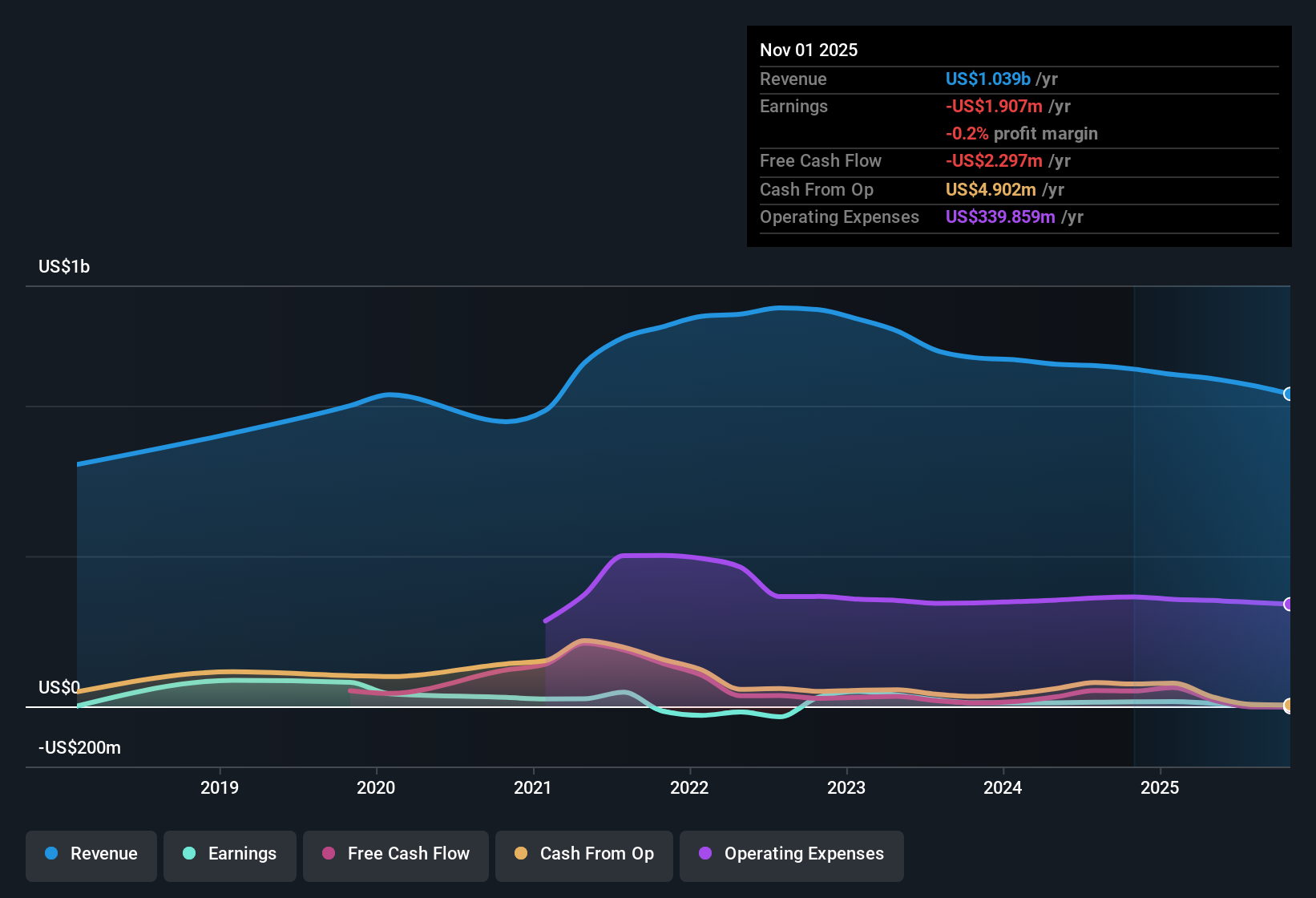Toggle the Free Cash Flow series off

(395, 854)
